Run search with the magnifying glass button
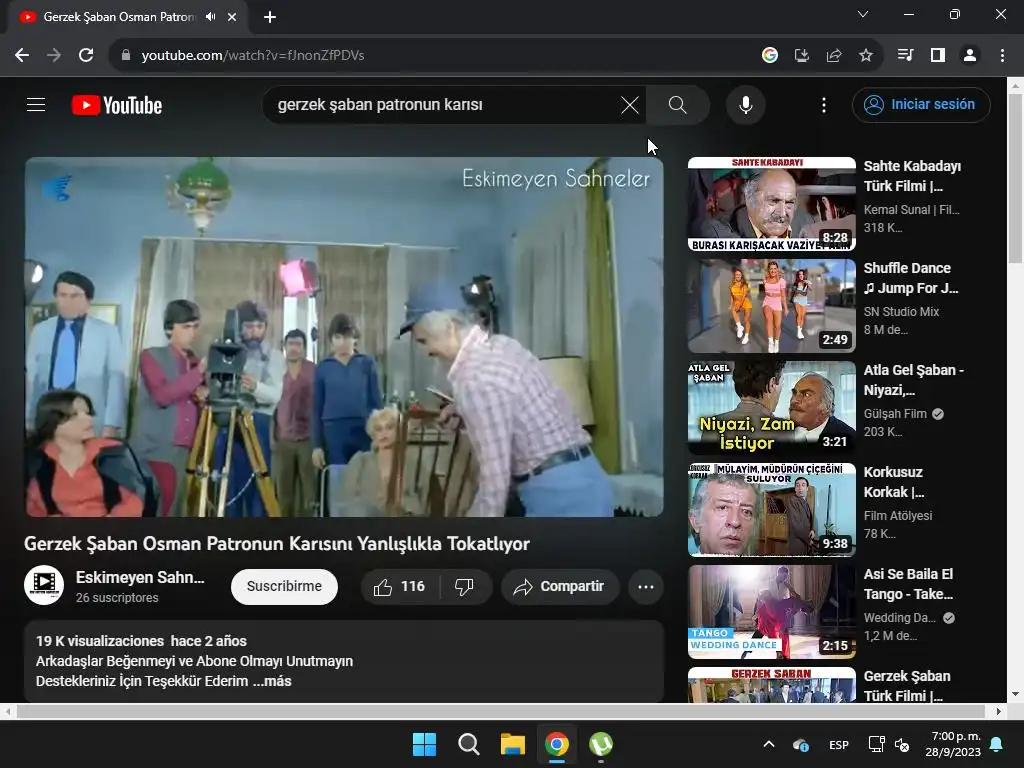Viewport: 1024px width, 768px height. coord(677,104)
